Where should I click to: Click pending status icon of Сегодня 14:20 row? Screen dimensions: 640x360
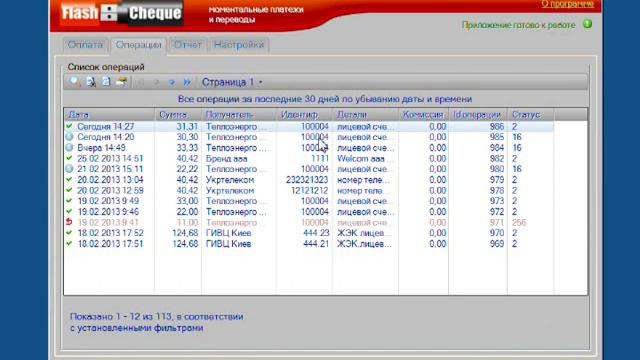(x=69, y=137)
